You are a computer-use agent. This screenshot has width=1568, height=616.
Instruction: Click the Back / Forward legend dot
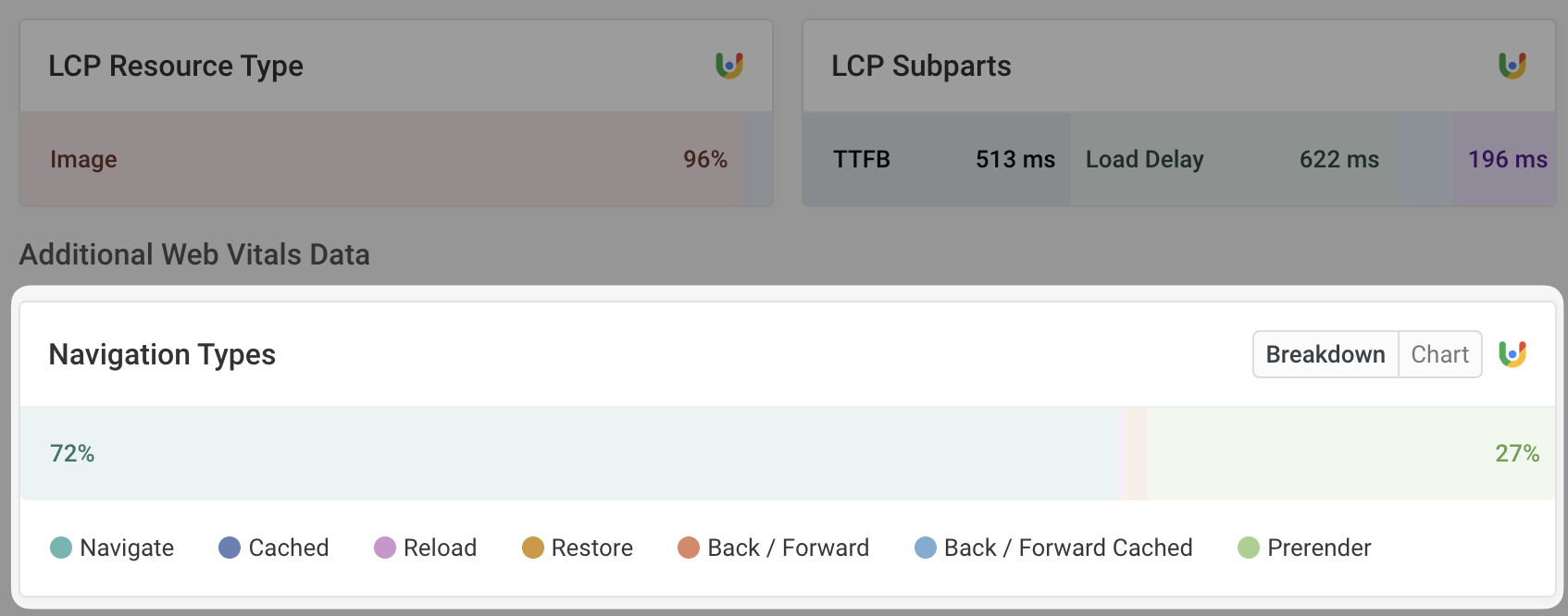[x=689, y=548]
